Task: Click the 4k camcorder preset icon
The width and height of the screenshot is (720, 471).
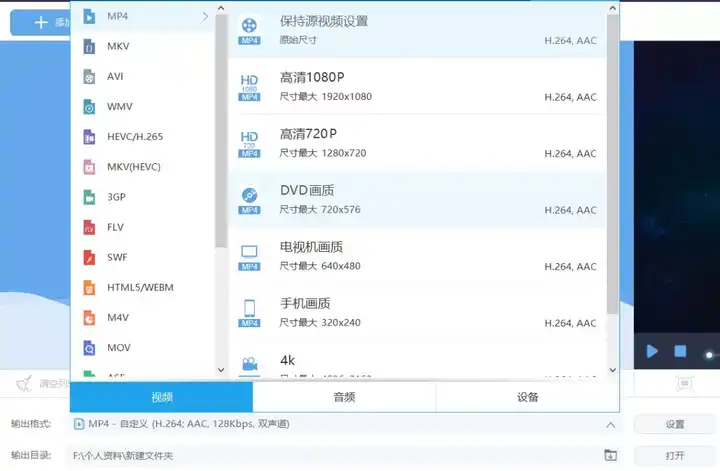Action: tap(249, 366)
